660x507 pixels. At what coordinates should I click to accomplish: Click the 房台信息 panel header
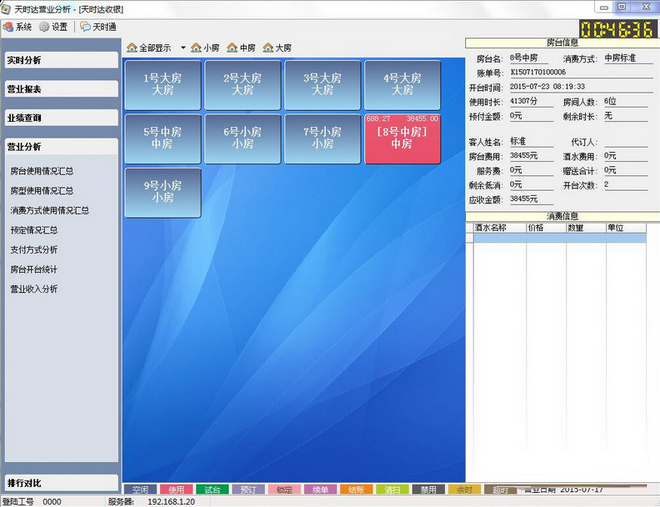(562, 42)
